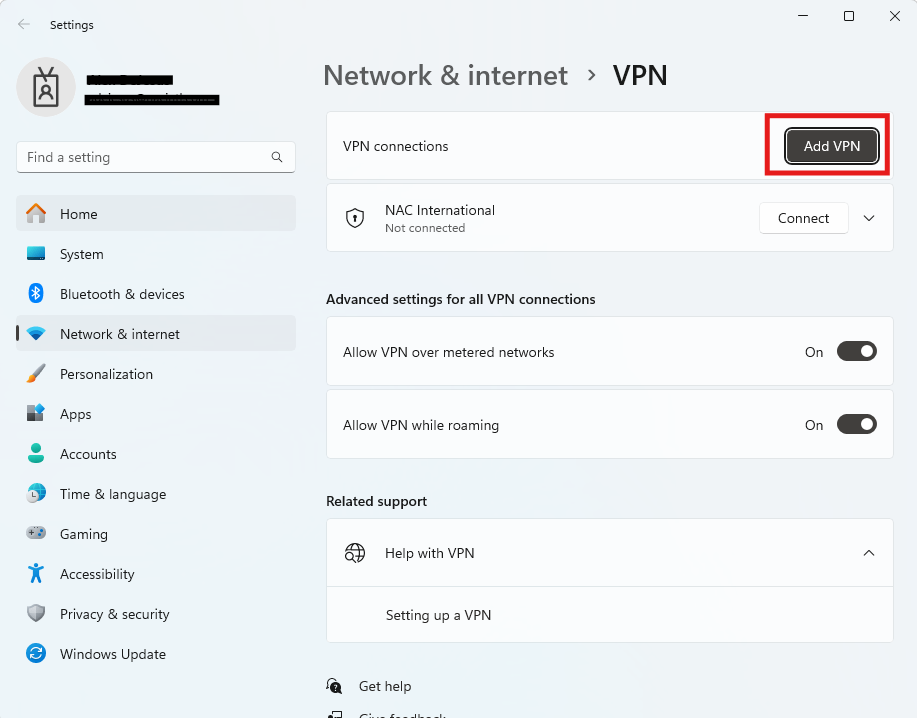The width and height of the screenshot is (917, 718).
Task: Open Personalization using its brush icon
Action: point(37,373)
